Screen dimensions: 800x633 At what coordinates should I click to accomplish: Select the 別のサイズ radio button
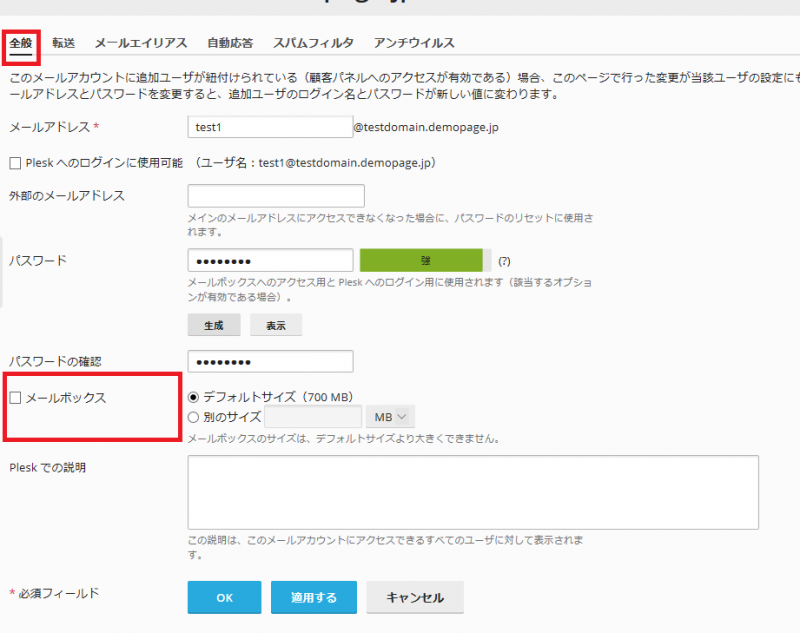[x=194, y=417]
